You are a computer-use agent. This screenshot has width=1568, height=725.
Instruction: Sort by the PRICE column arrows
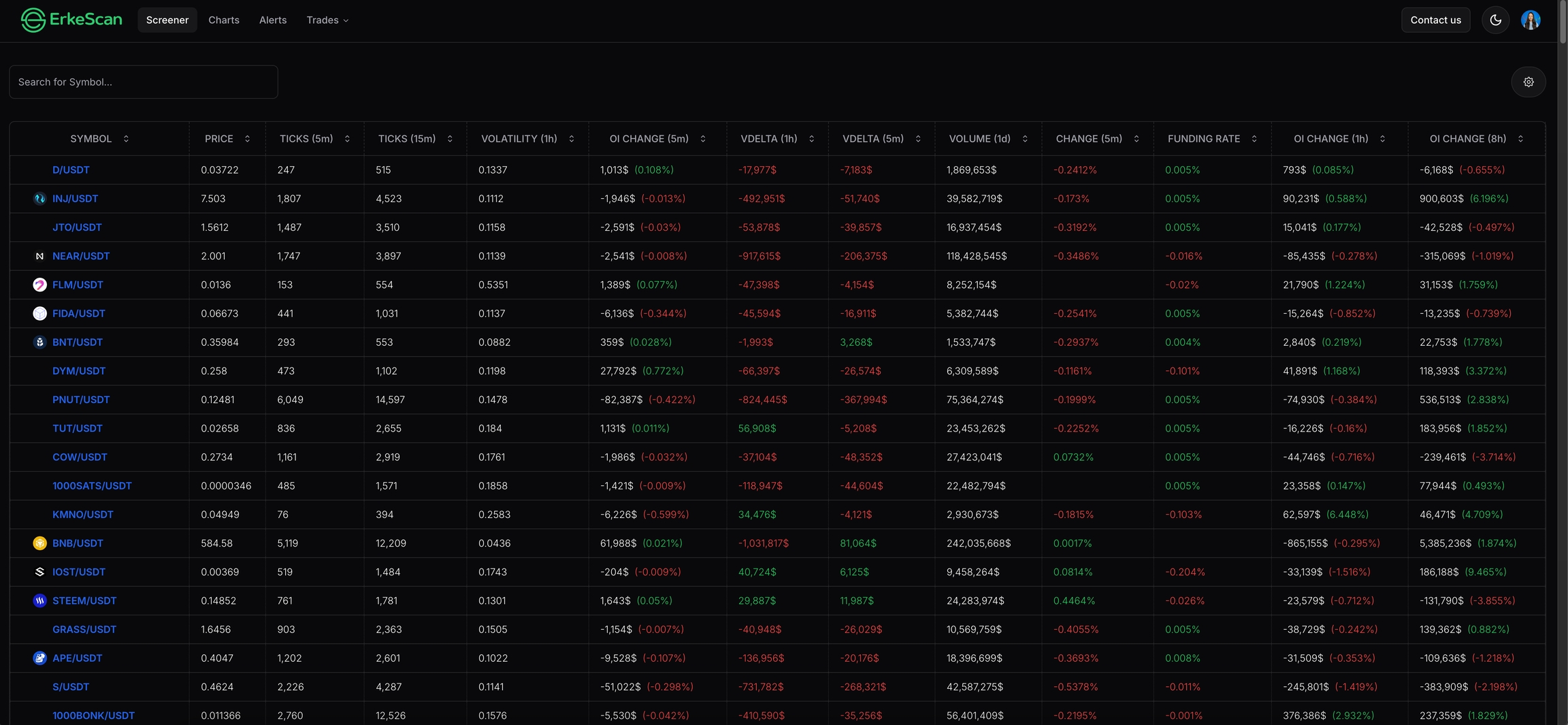click(247, 139)
